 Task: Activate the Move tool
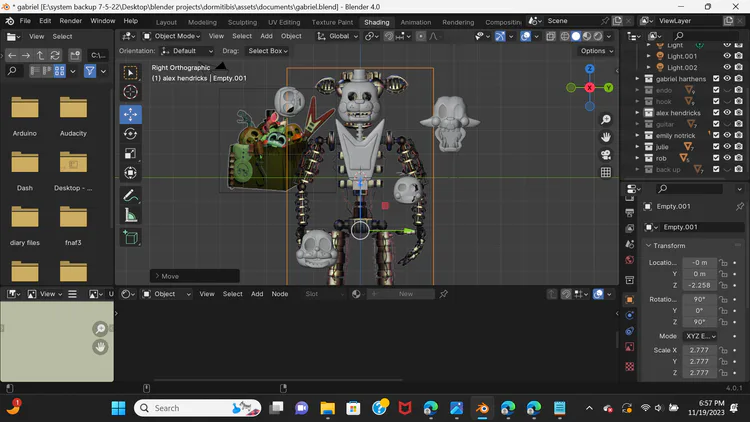130,114
